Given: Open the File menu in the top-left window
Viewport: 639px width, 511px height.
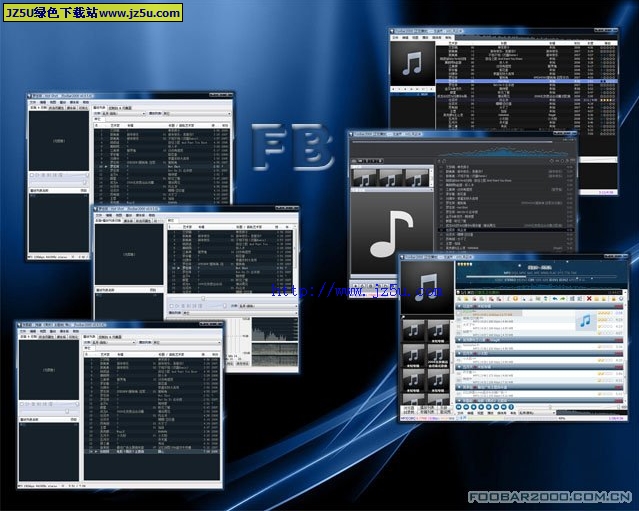Looking at the screenshot, I should click(x=33, y=102).
